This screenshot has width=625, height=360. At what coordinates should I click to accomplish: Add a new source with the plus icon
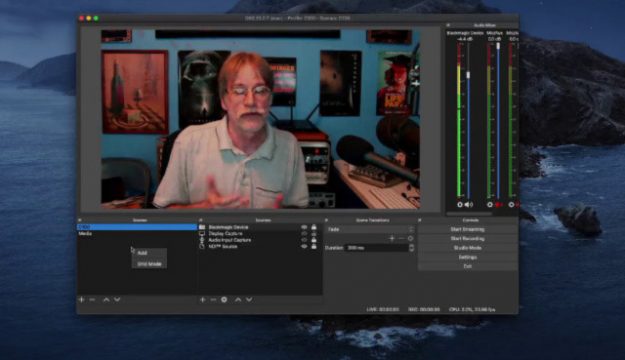pos(202,299)
